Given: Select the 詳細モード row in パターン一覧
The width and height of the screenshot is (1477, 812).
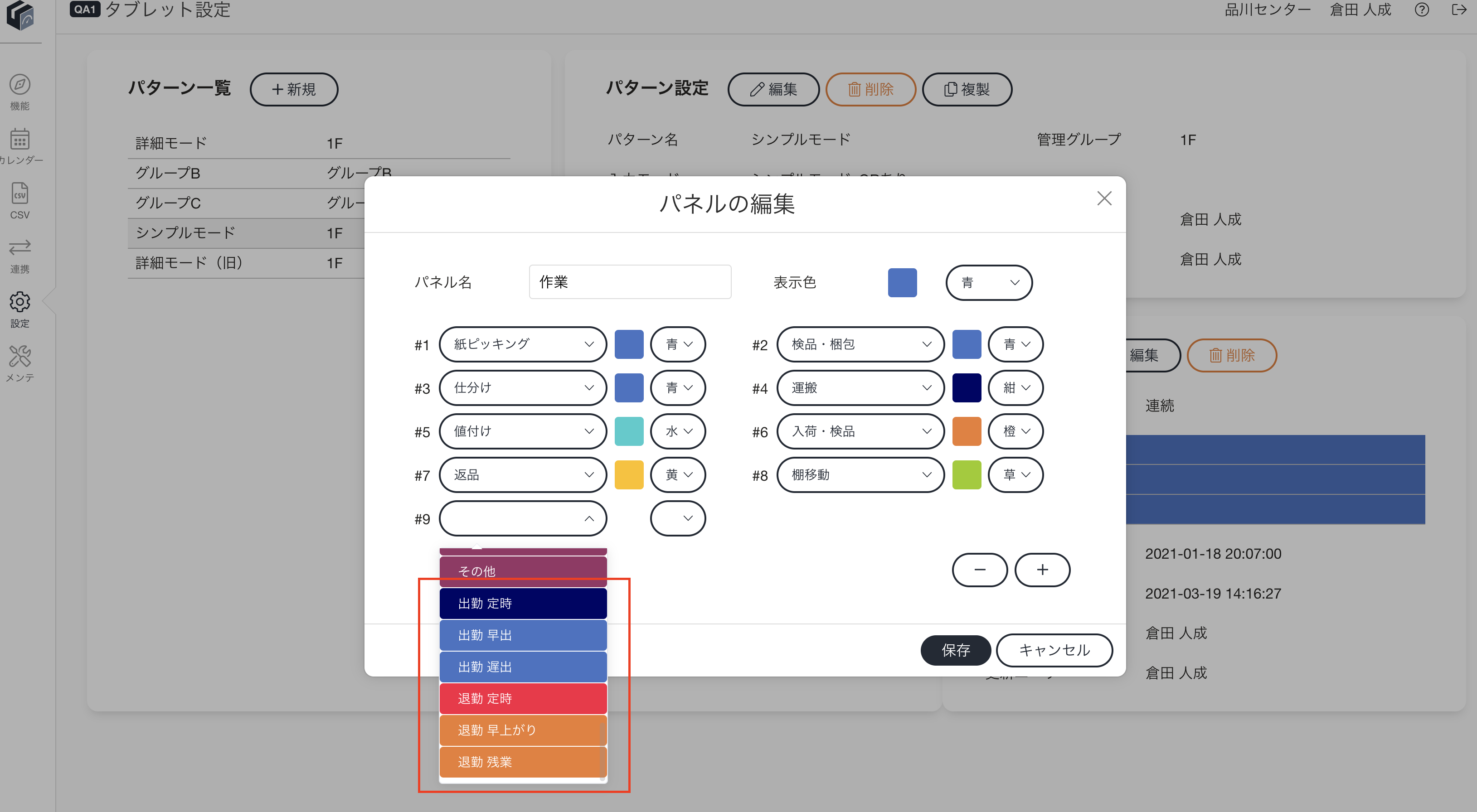Looking at the screenshot, I should point(318,143).
